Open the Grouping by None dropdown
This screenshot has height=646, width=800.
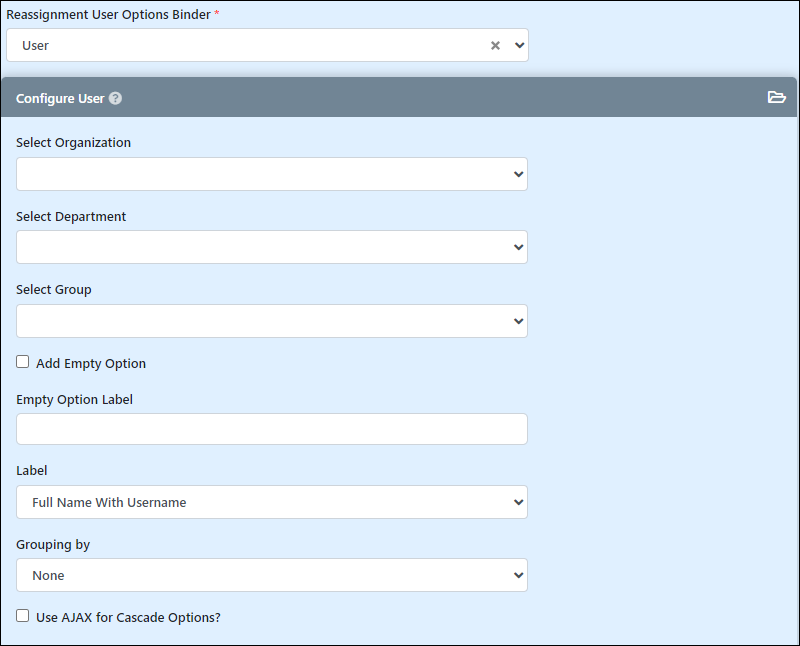point(272,575)
